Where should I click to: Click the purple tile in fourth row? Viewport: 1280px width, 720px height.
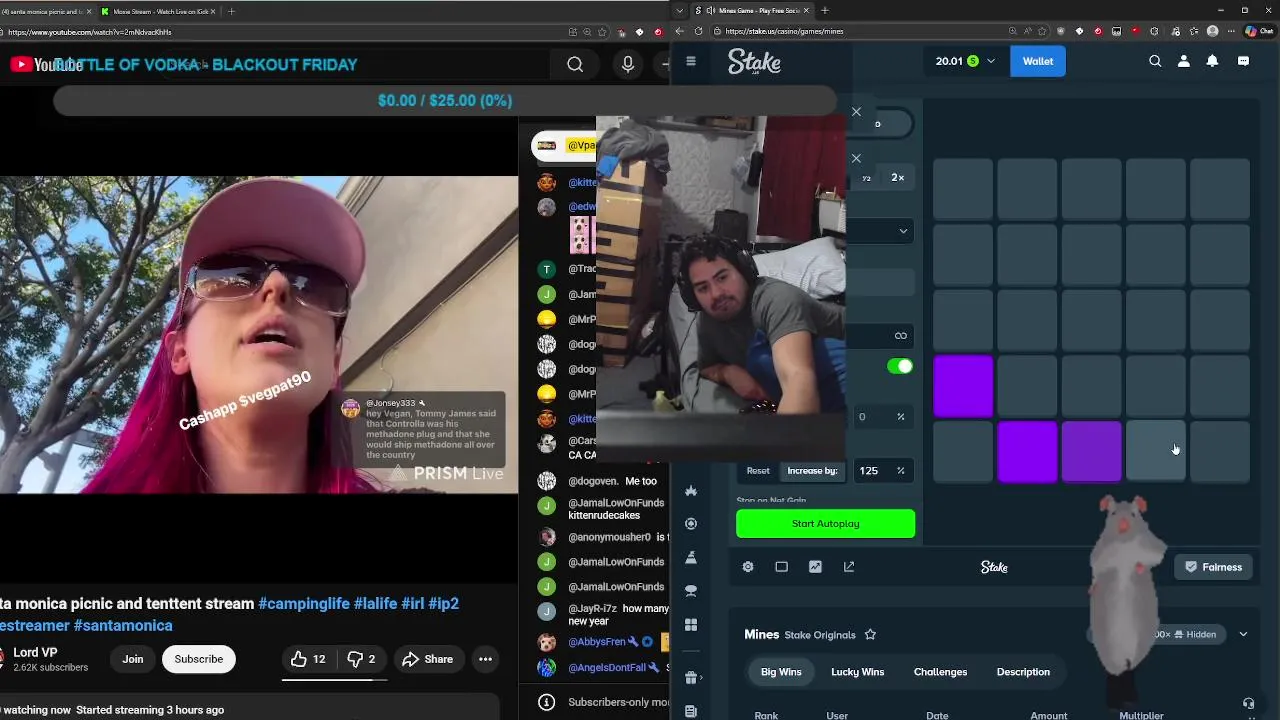[x=963, y=386]
